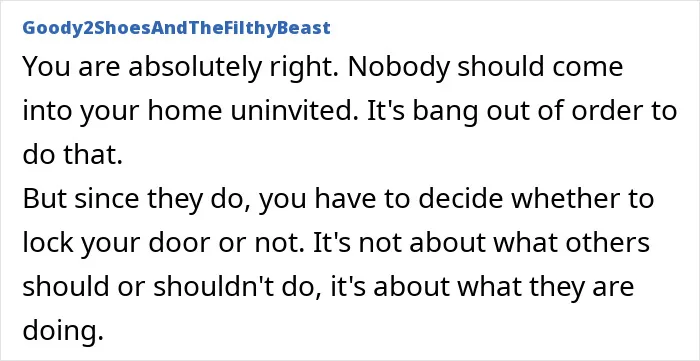Image resolution: width=700 pixels, height=361 pixels.
Task: Click the word "uninvited" in second line
Action: coord(294,111)
